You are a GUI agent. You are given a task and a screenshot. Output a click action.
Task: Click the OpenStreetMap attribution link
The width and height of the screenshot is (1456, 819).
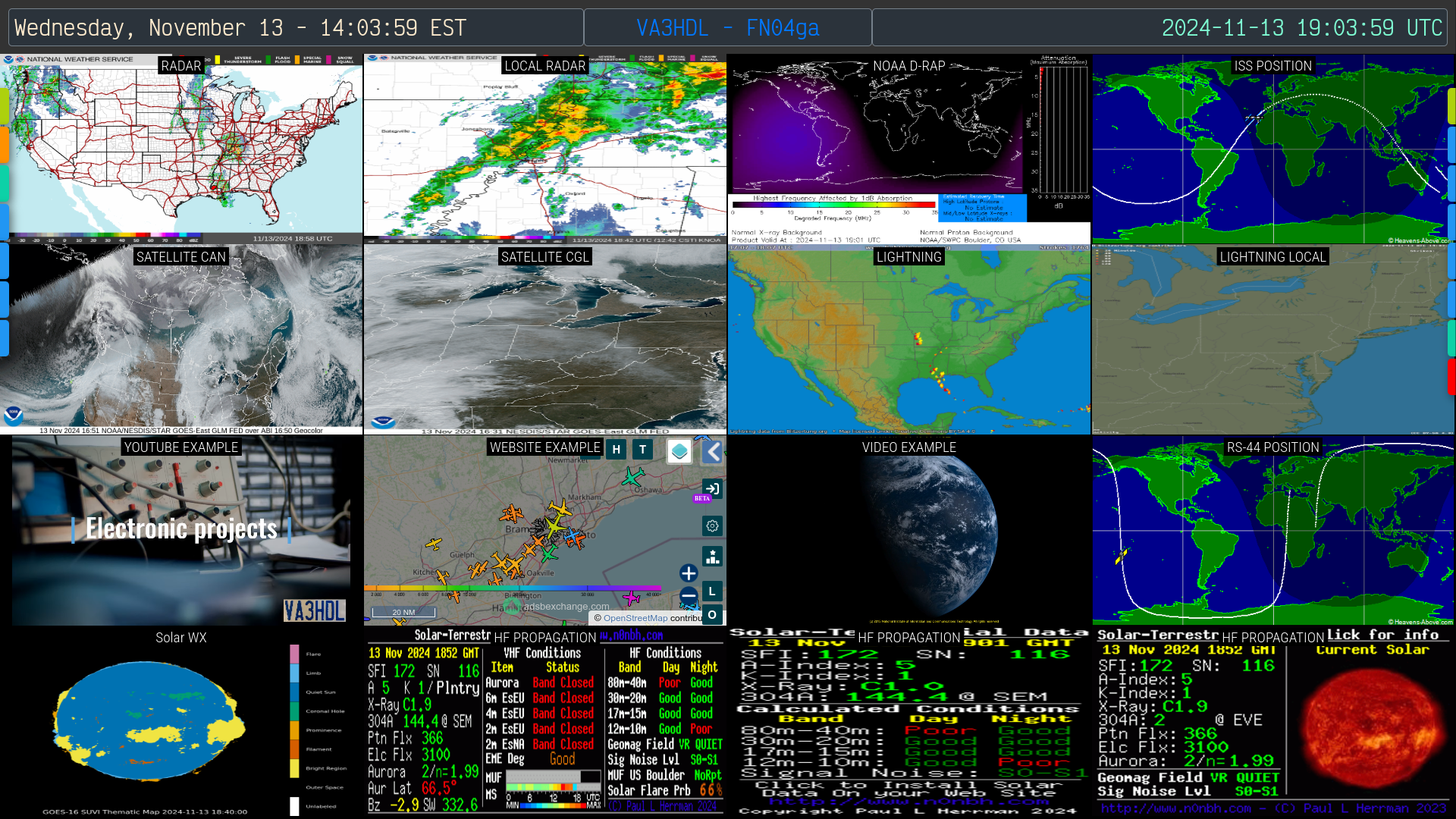pos(635,618)
